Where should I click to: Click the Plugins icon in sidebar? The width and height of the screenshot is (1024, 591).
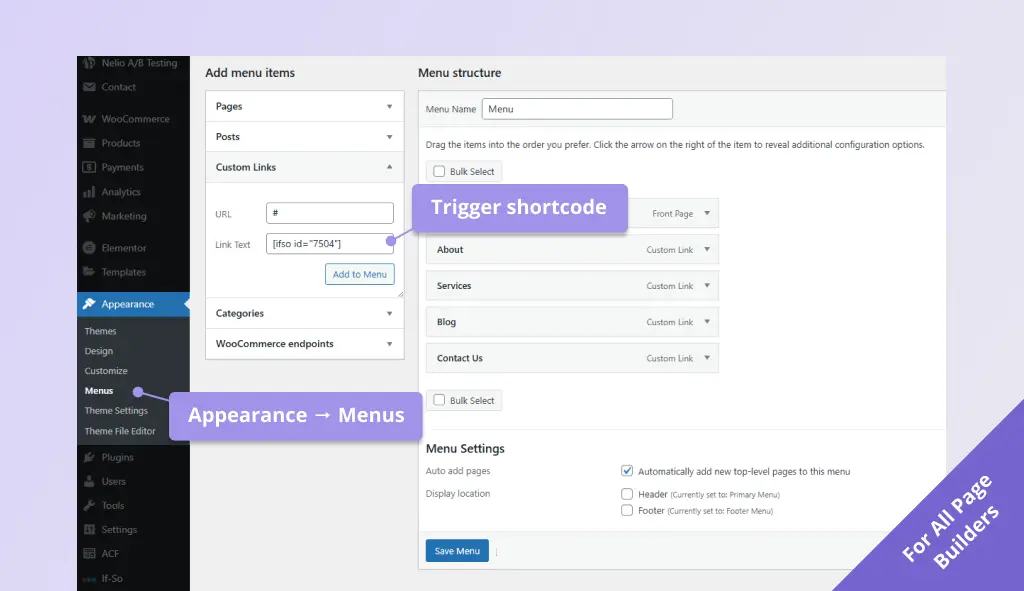(90, 457)
